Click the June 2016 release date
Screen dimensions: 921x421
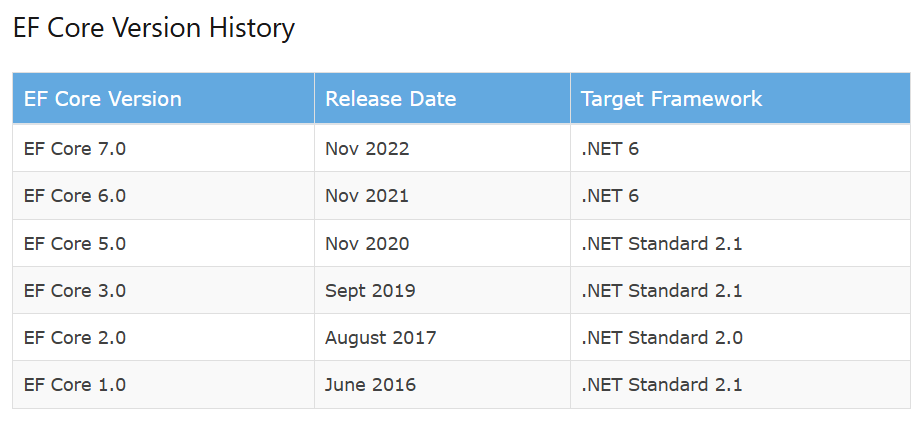370,385
